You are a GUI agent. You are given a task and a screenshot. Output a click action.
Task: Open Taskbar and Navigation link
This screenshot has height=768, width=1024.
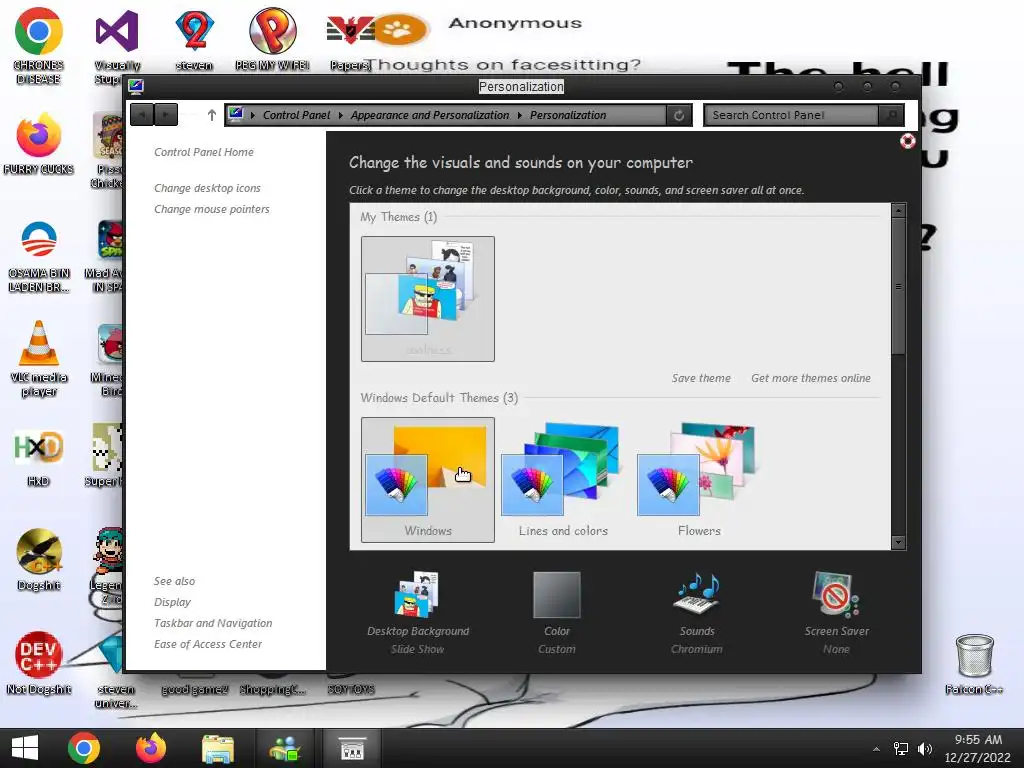pyautogui.click(x=213, y=623)
